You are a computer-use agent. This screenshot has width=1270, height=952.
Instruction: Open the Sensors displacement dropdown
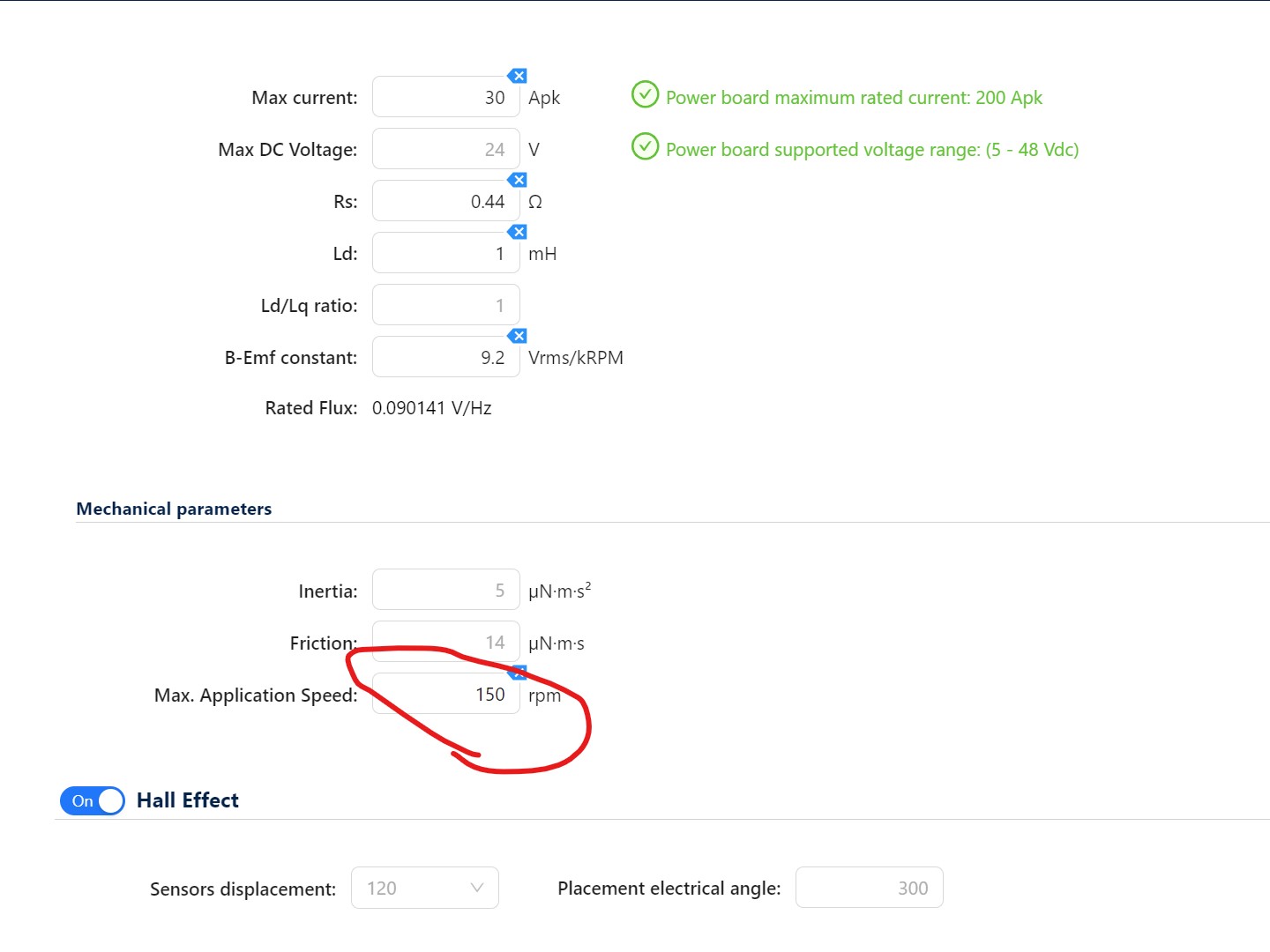tap(424, 888)
